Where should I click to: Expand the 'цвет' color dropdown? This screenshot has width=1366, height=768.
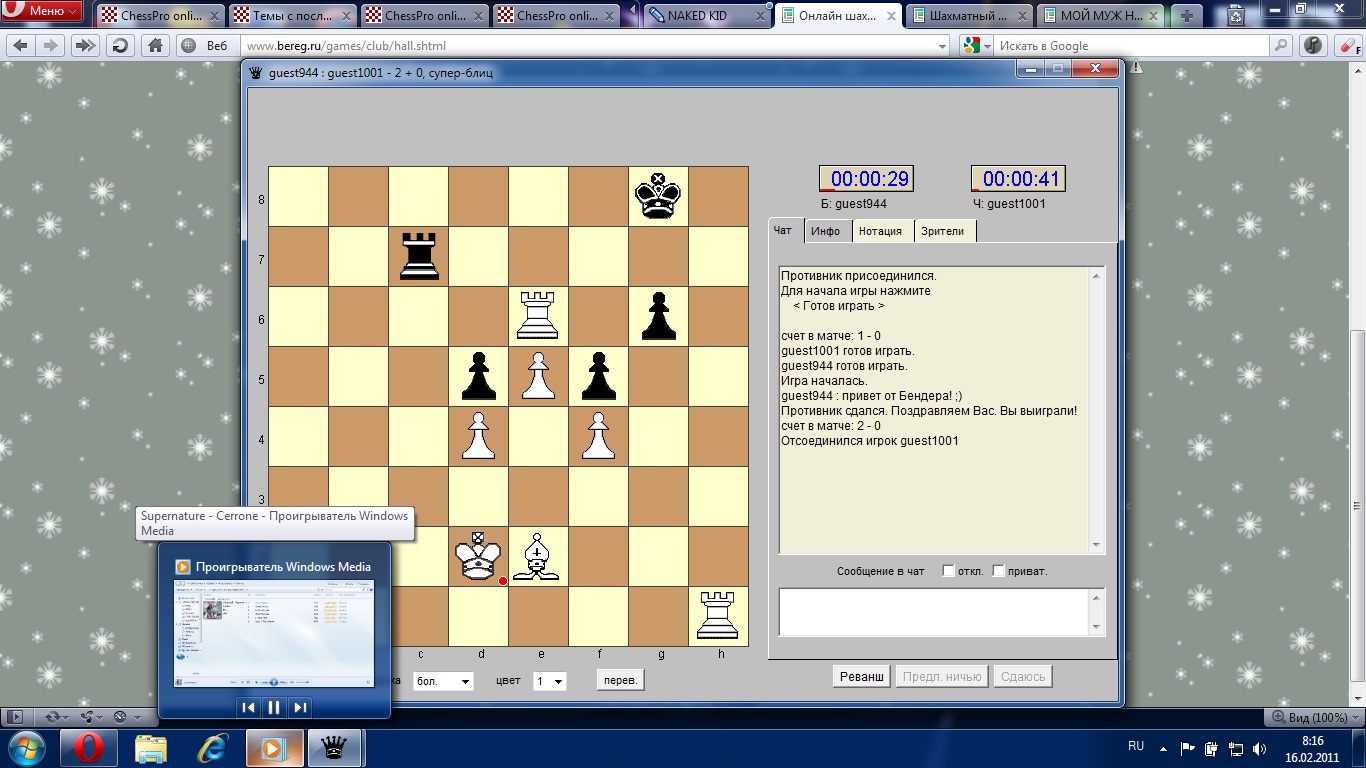click(549, 681)
